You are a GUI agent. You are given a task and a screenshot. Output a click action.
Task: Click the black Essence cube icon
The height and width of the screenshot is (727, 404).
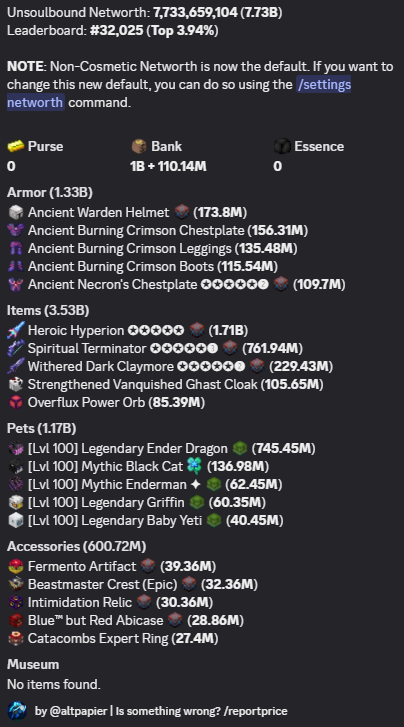click(x=282, y=146)
